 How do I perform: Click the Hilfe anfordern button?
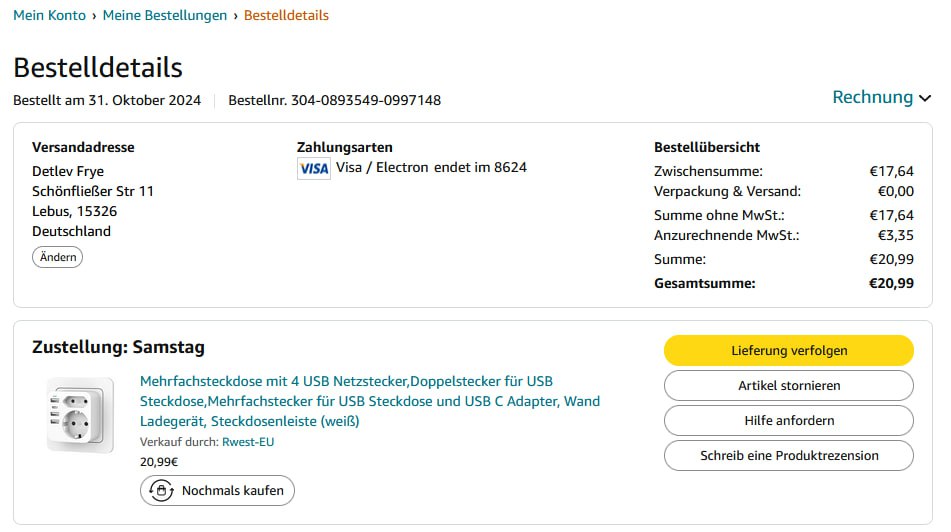coord(788,420)
